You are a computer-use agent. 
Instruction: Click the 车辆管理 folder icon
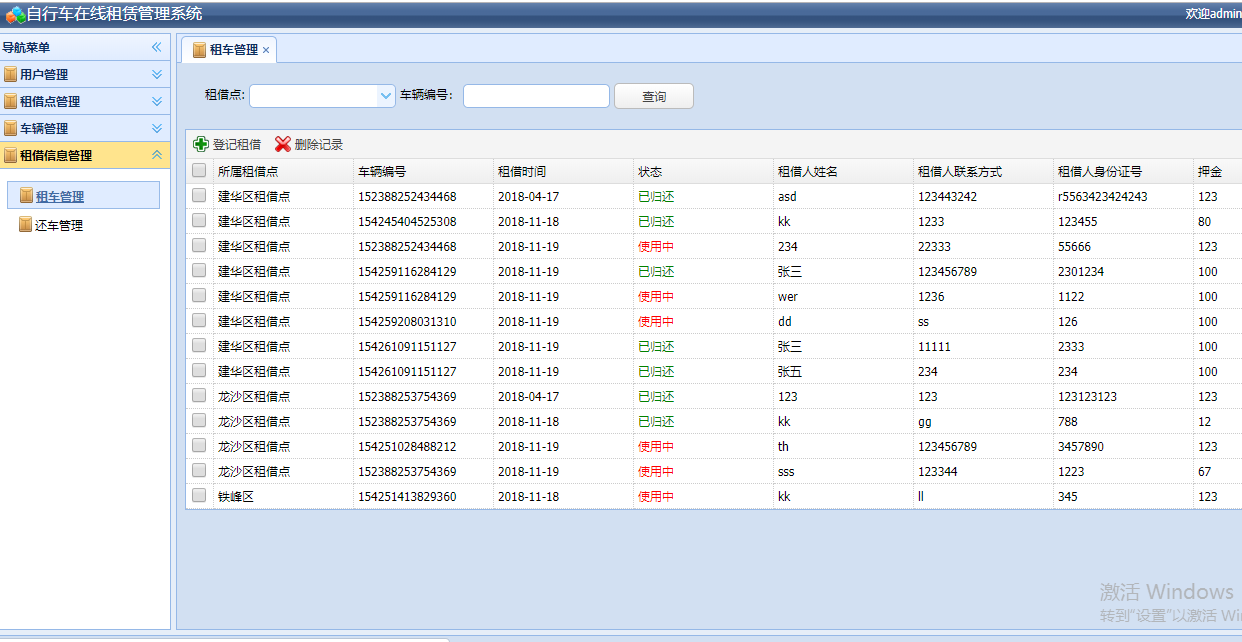click(11, 128)
